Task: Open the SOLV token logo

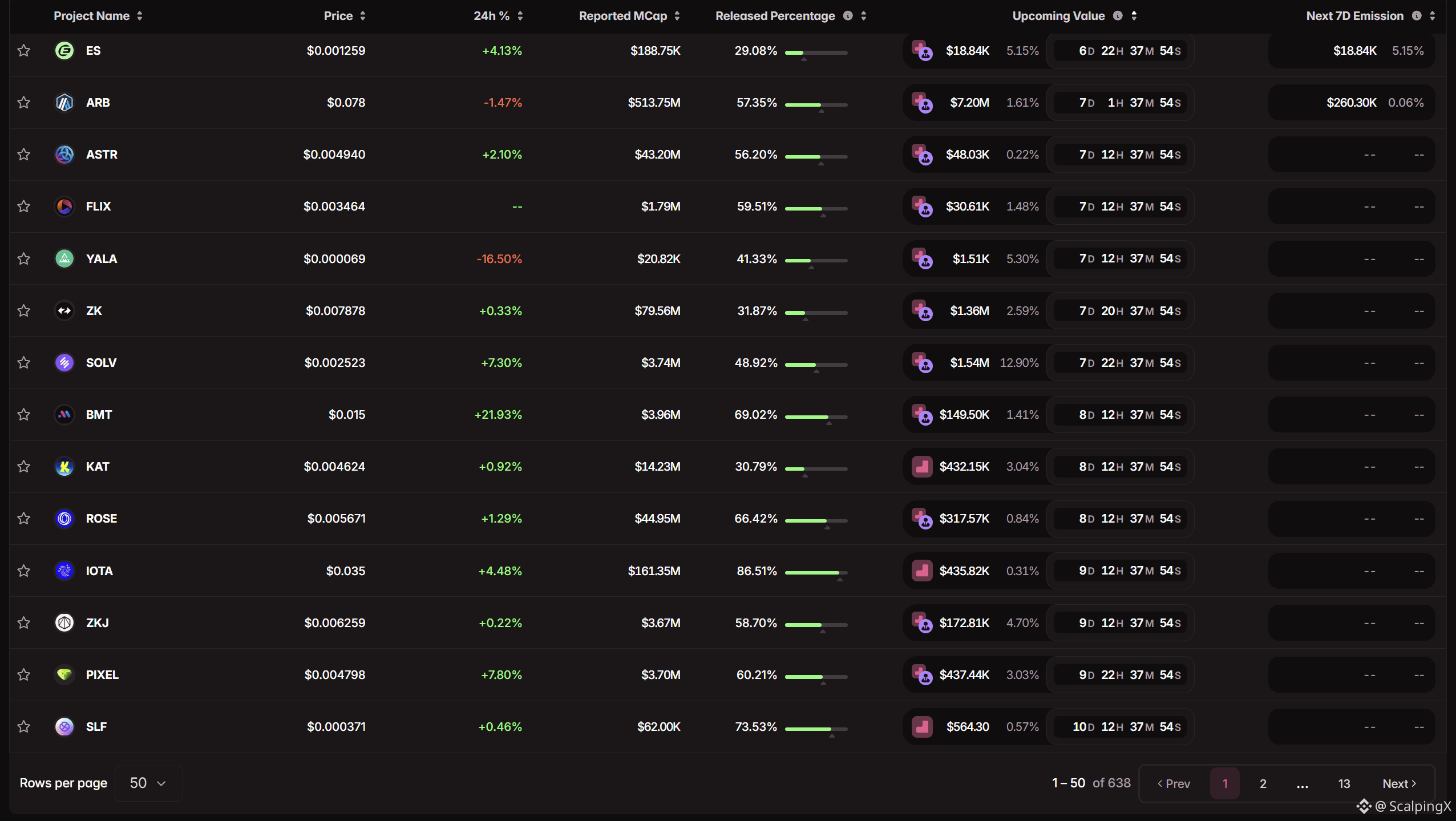Action: tap(64, 363)
